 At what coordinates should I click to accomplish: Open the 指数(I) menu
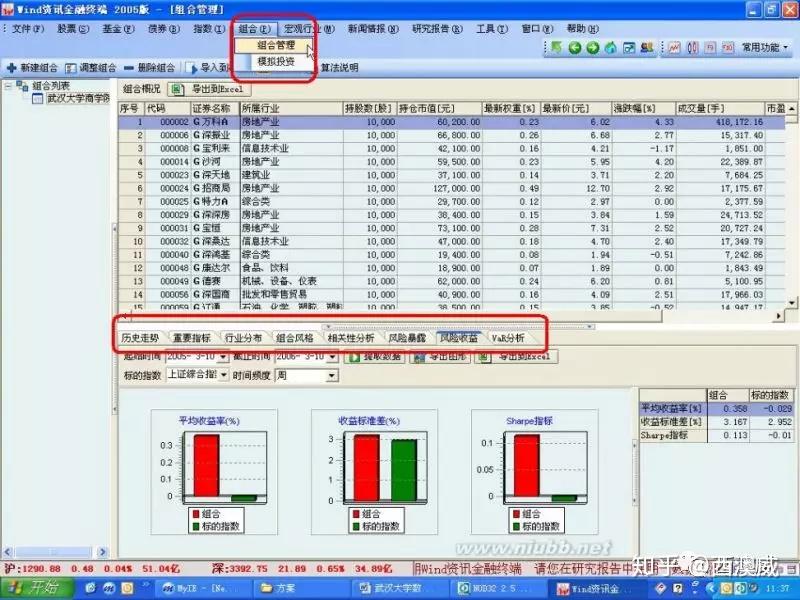coord(209,29)
